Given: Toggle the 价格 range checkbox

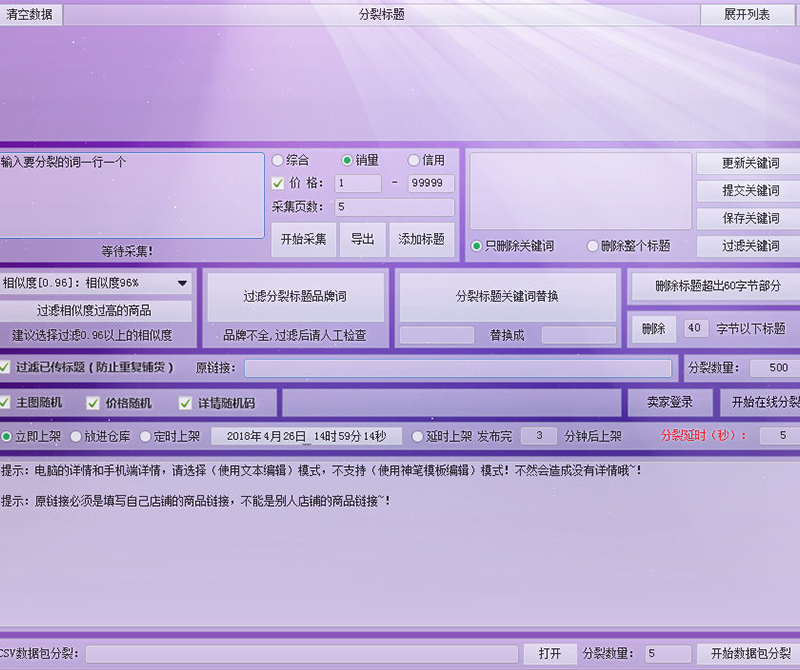Looking at the screenshot, I should 278,183.
